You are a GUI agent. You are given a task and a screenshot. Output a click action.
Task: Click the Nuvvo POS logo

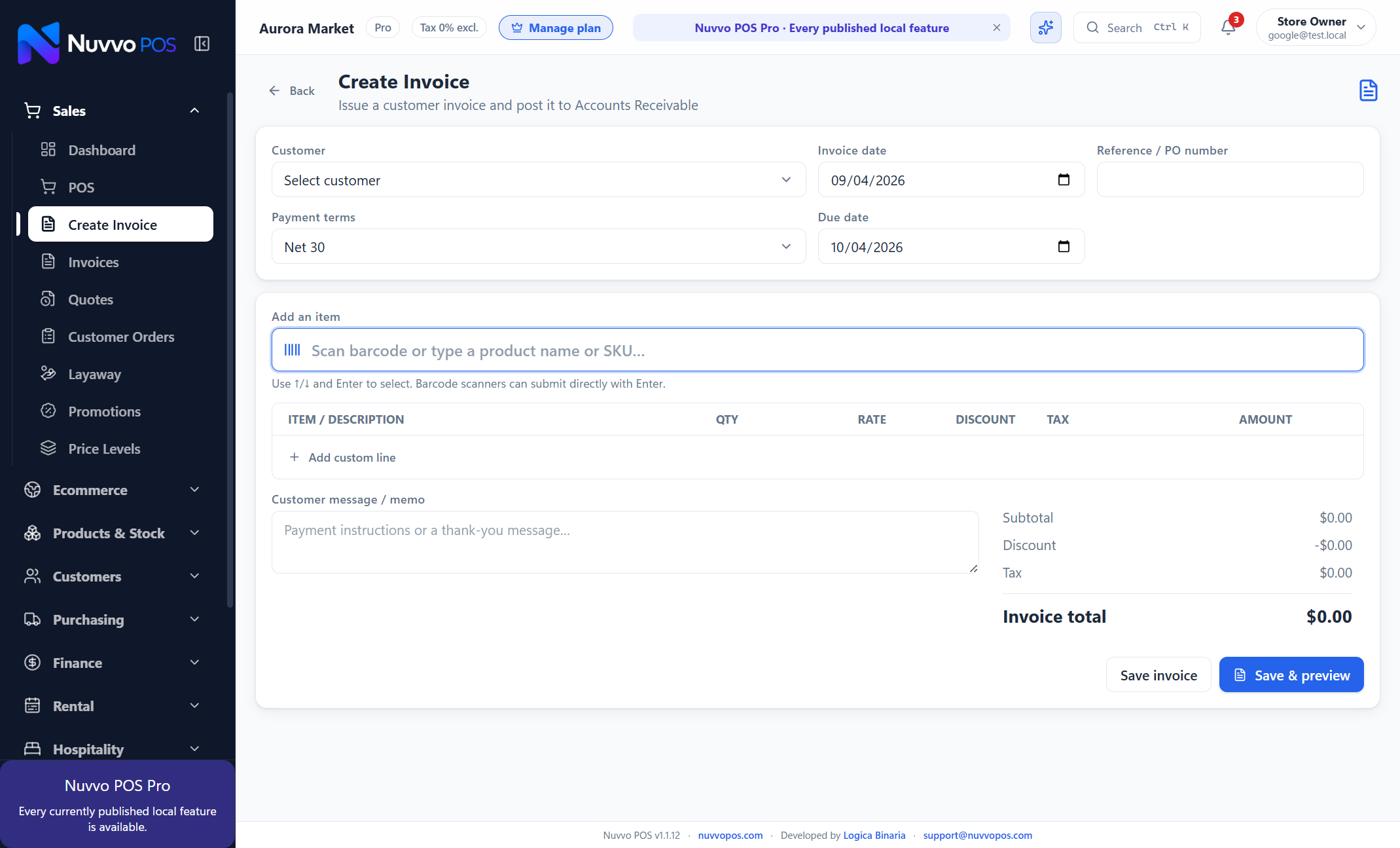(x=97, y=43)
